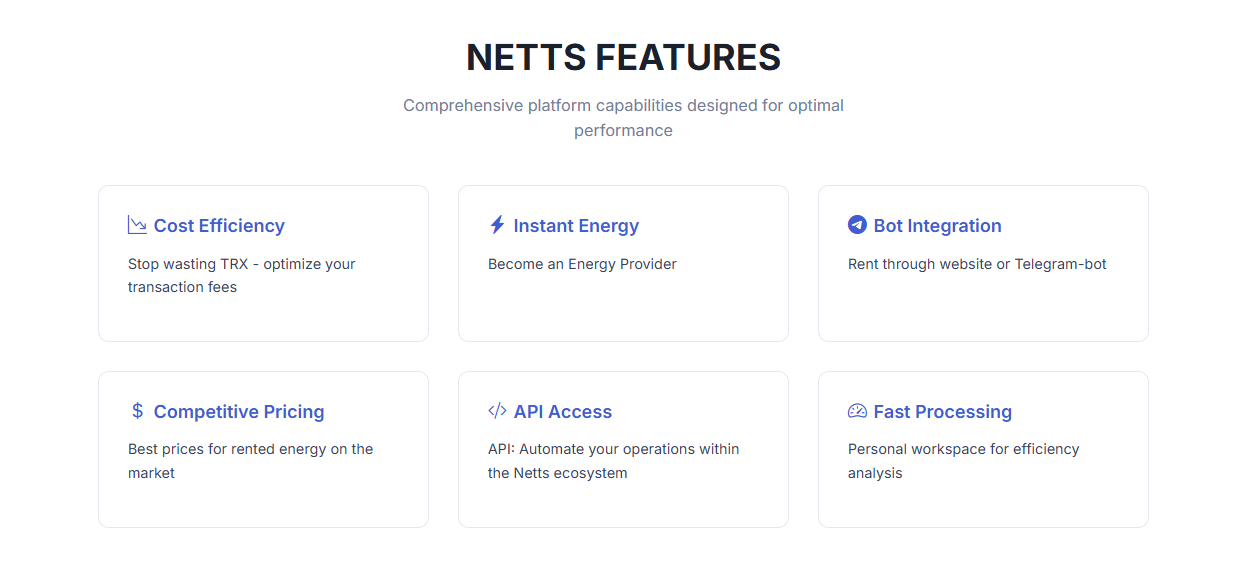Viewport: 1234px width, 586px height.
Task: Select the Competitive Pricing title
Action: pos(239,412)
